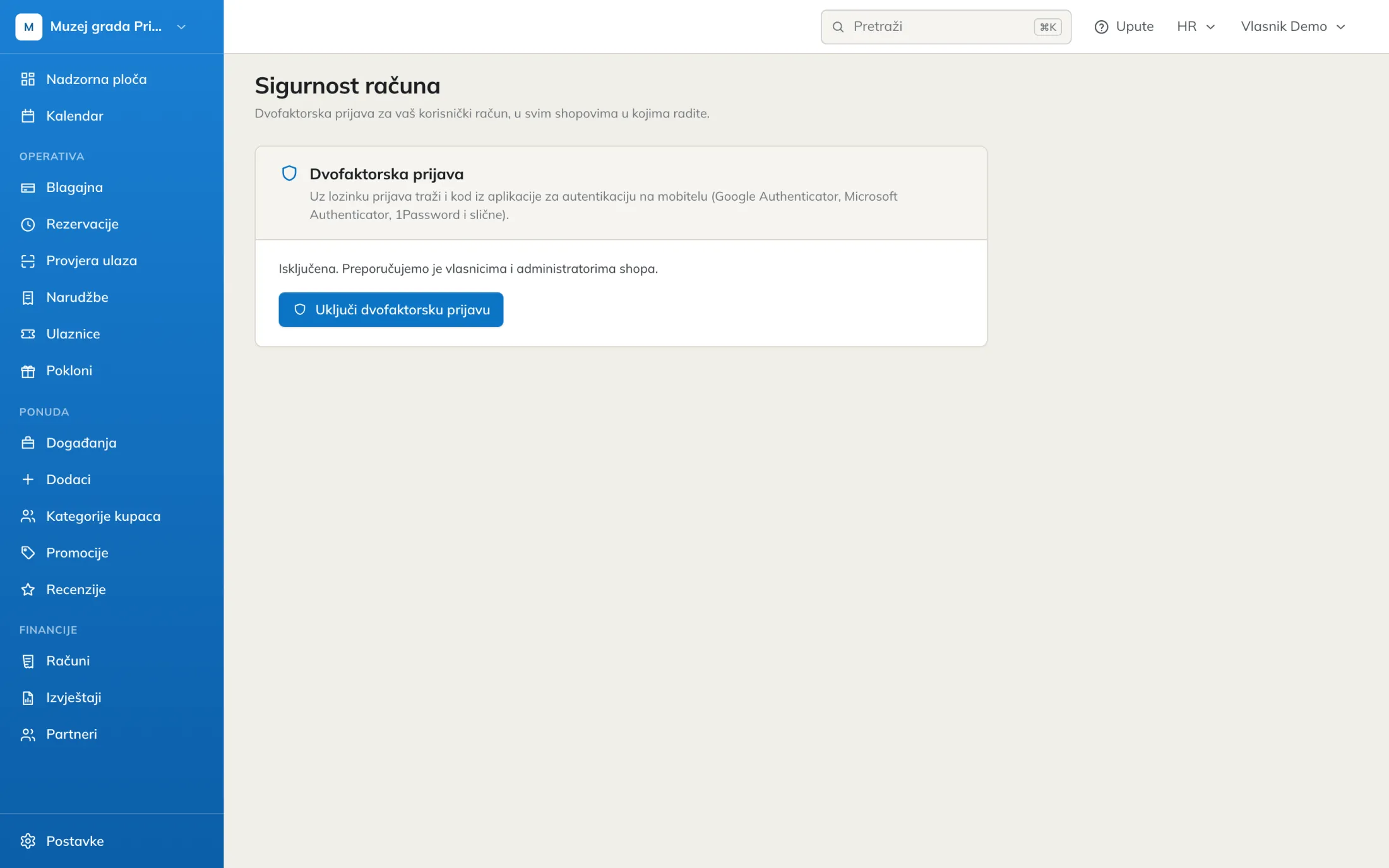Select the Rezervacije clock icon
Screen dimensions: 1389x868
28,224
